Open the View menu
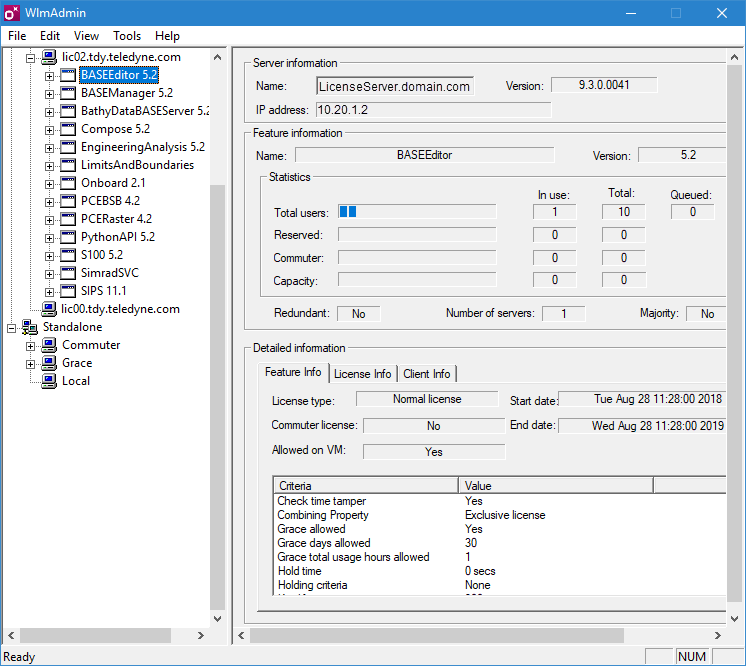This screenshot has width=746, height=666. (86, 35)
